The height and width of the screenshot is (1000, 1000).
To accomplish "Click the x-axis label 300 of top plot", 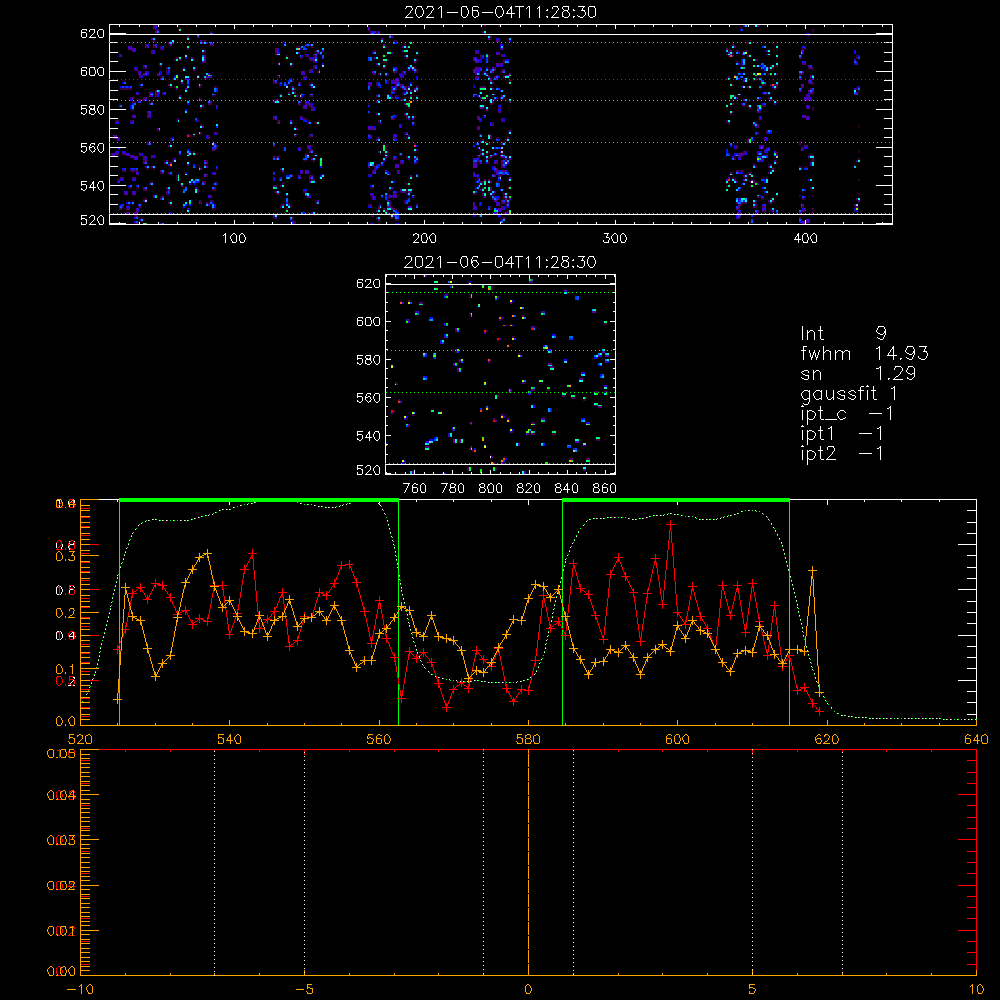I will (x=615, y=239).
